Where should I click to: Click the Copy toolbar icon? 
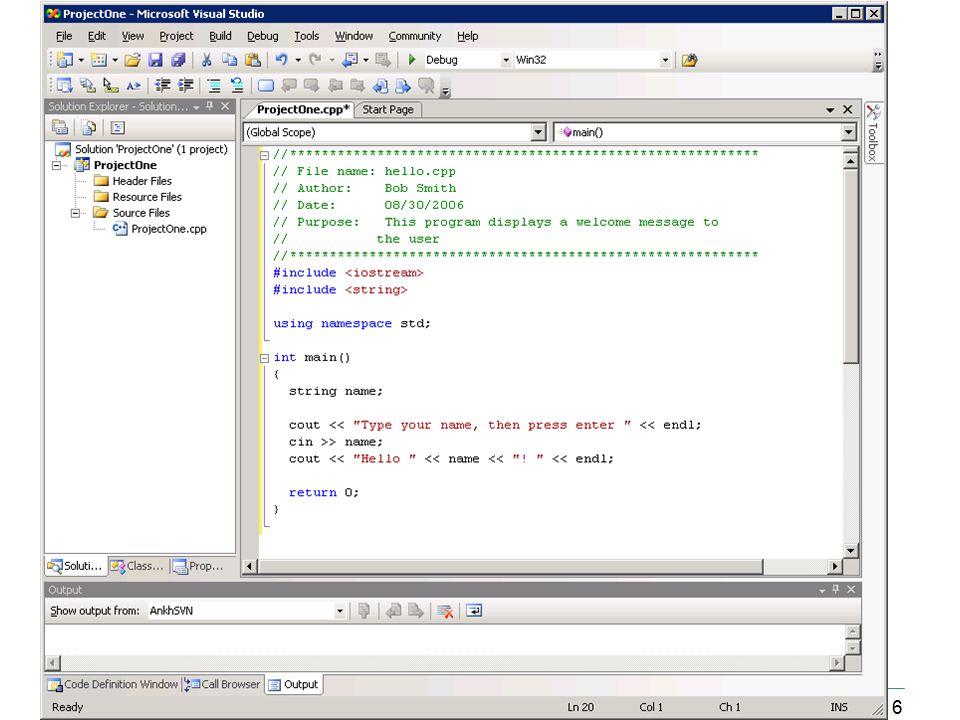click(x=229, y=60)
